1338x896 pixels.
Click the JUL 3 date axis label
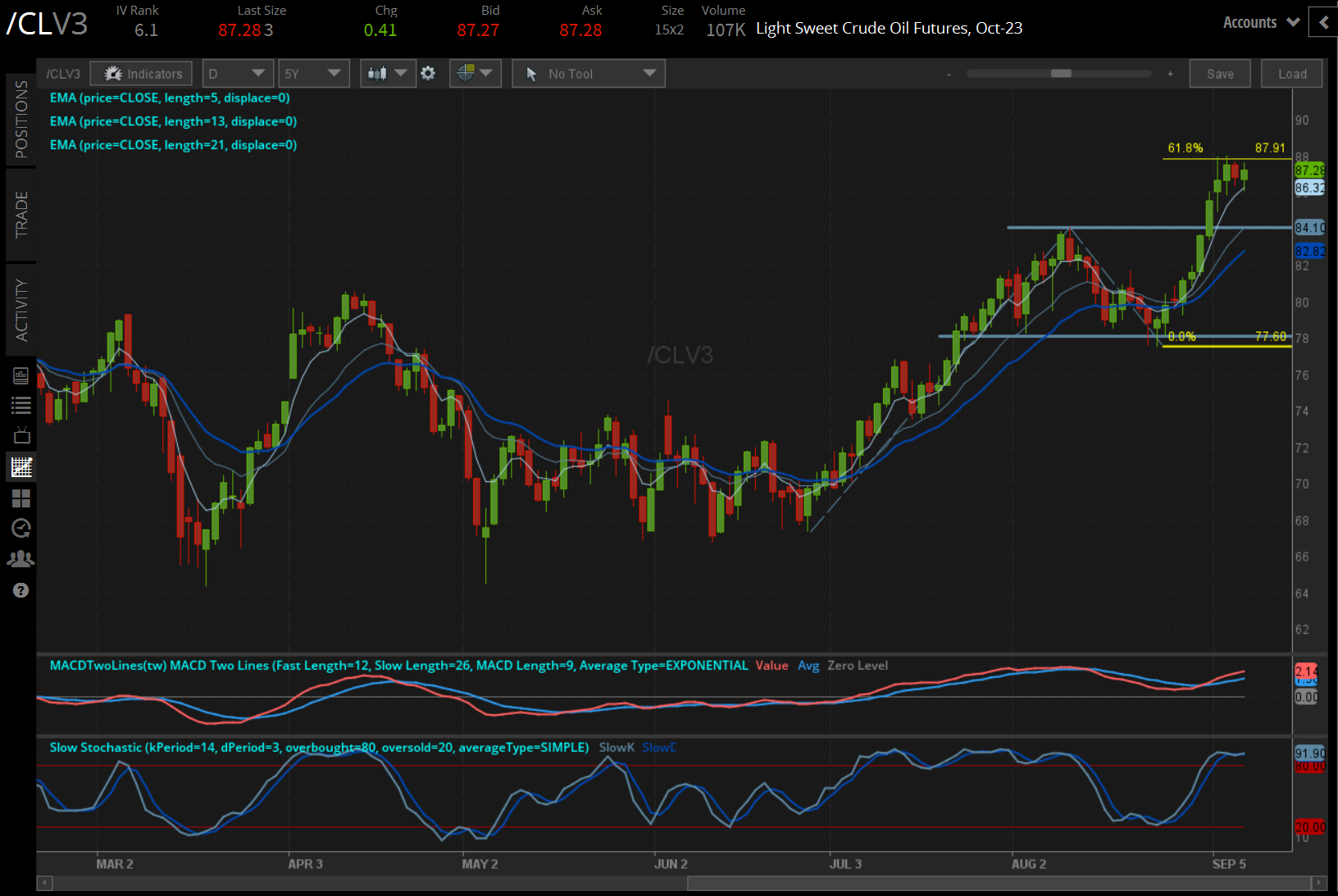pos(845,864)
